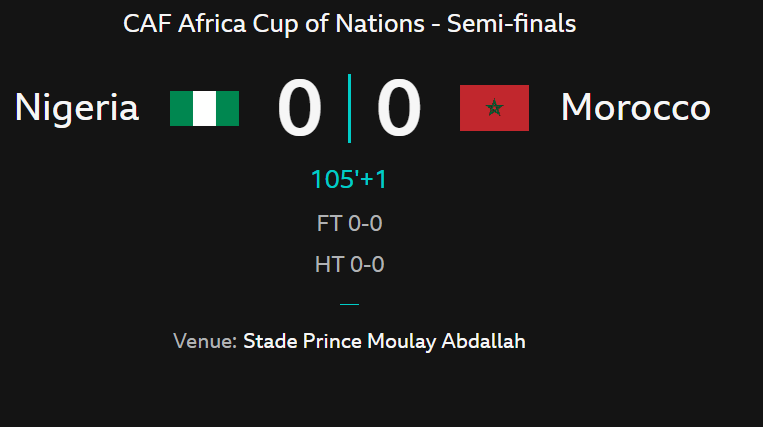763x427 pixels.
Task: Click the left green stripe of Nigeria's flag
Action: (181, 108)
